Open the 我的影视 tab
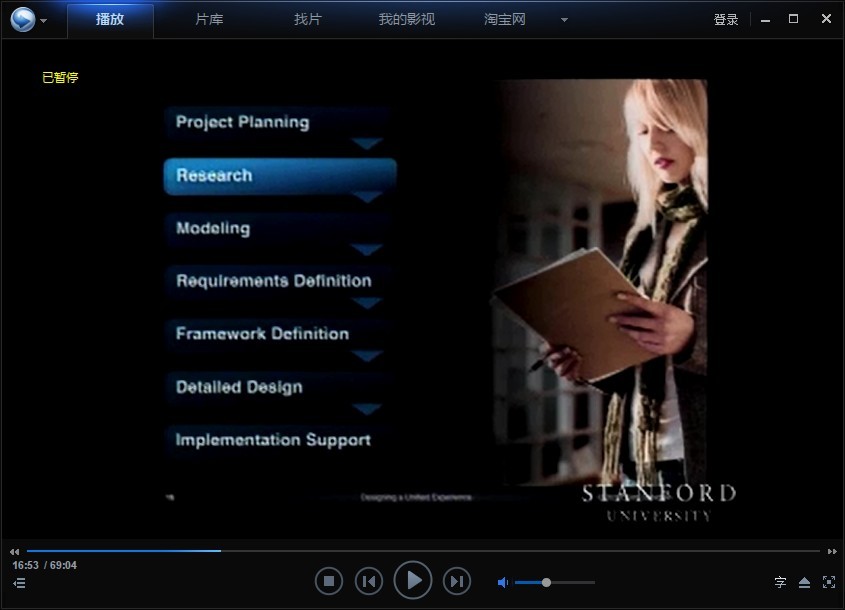This screenshot has width=845, height=610. coord(406,19)
